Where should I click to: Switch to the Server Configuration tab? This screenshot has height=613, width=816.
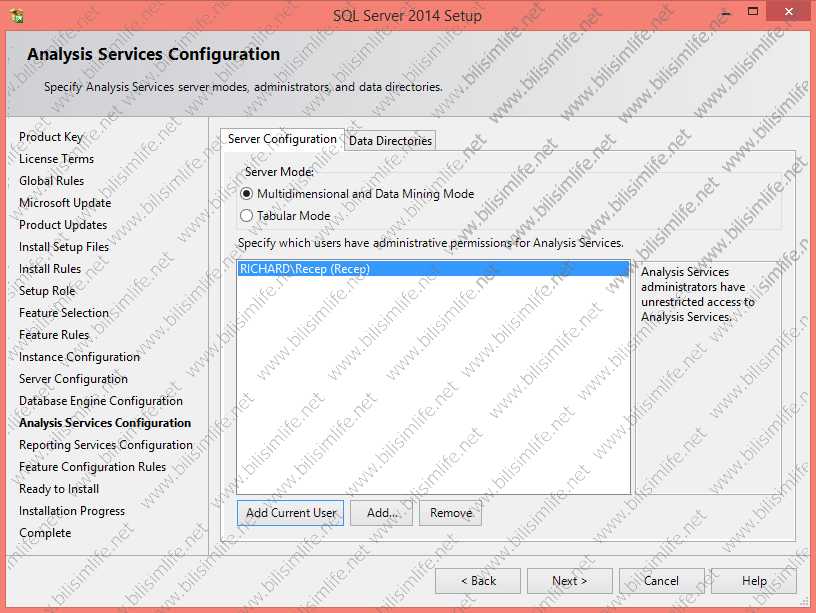click(282, 139)
